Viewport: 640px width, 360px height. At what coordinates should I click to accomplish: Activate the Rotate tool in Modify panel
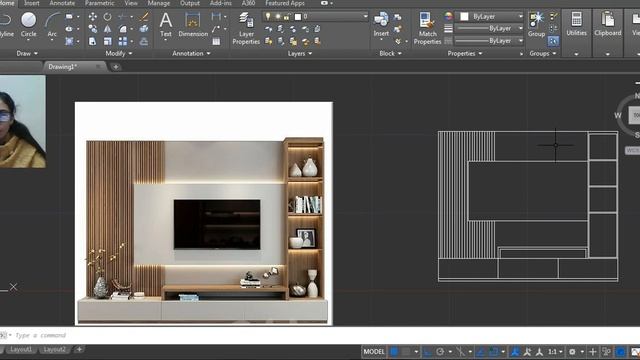[x=107, y=17]
